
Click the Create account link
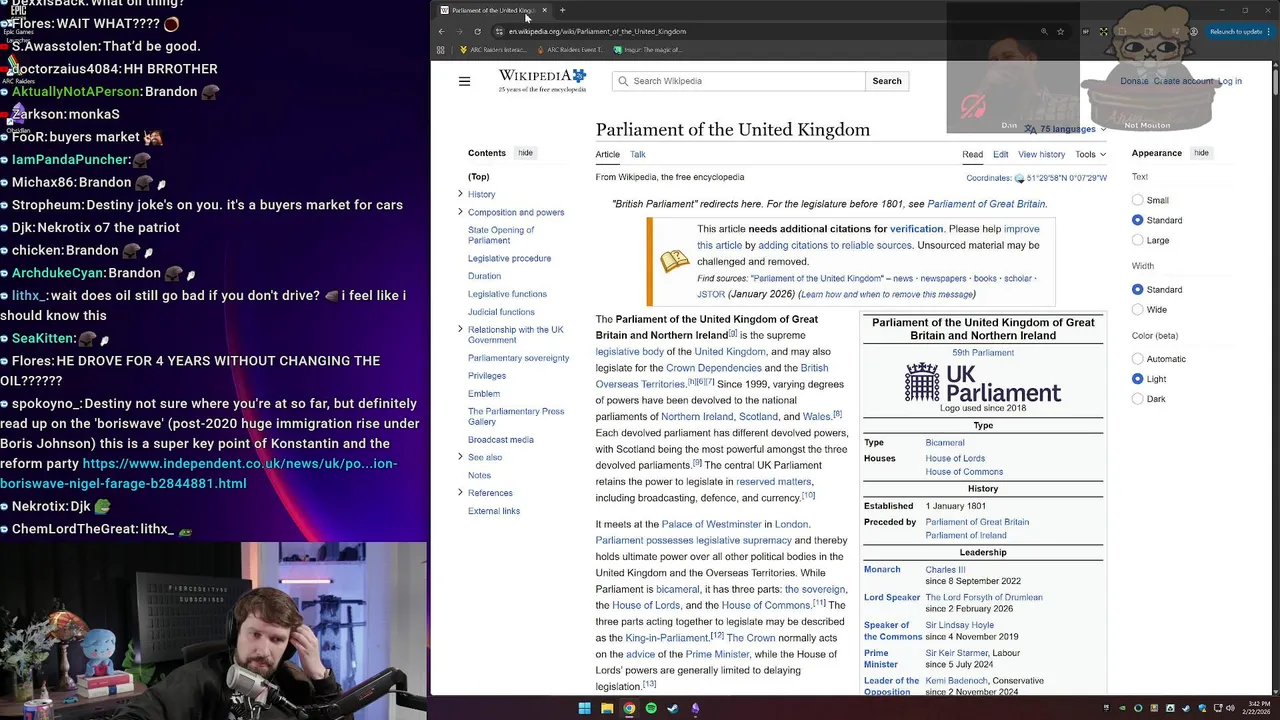click(x=1183, y=81)
